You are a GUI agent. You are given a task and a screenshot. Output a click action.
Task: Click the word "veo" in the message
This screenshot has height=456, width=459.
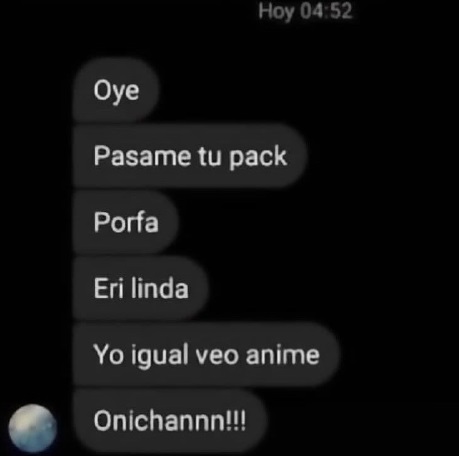(217, 355)
